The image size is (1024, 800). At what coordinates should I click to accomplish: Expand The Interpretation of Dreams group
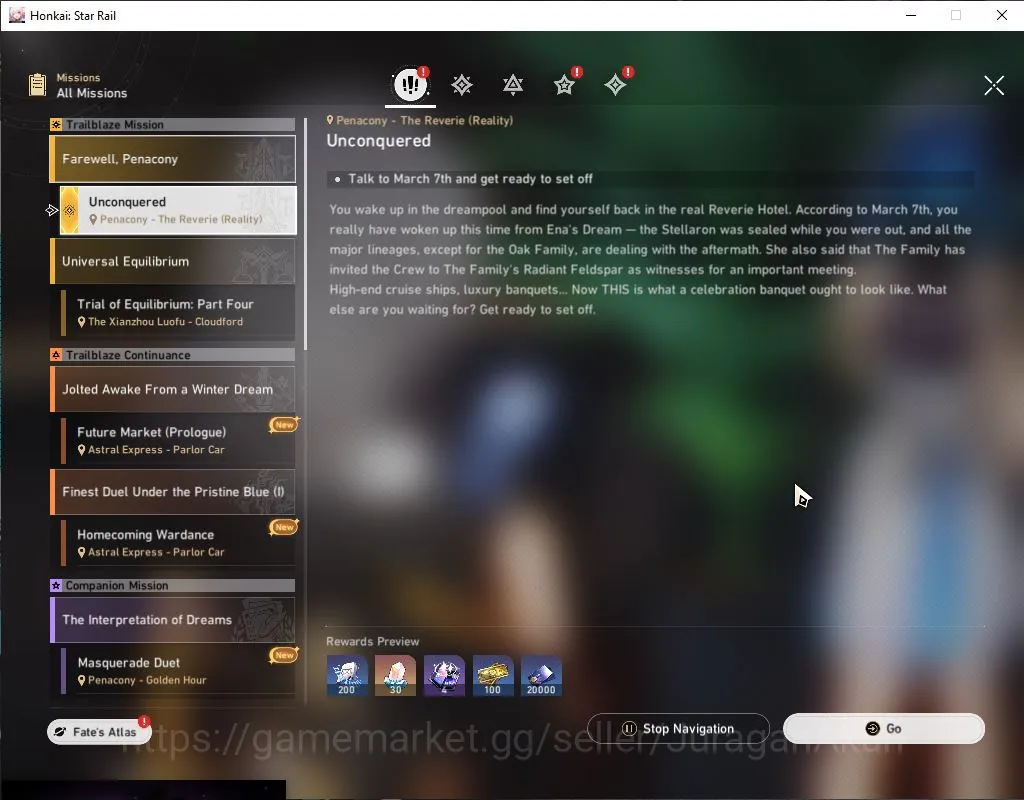pyautogui.click(x=173, y=620)
